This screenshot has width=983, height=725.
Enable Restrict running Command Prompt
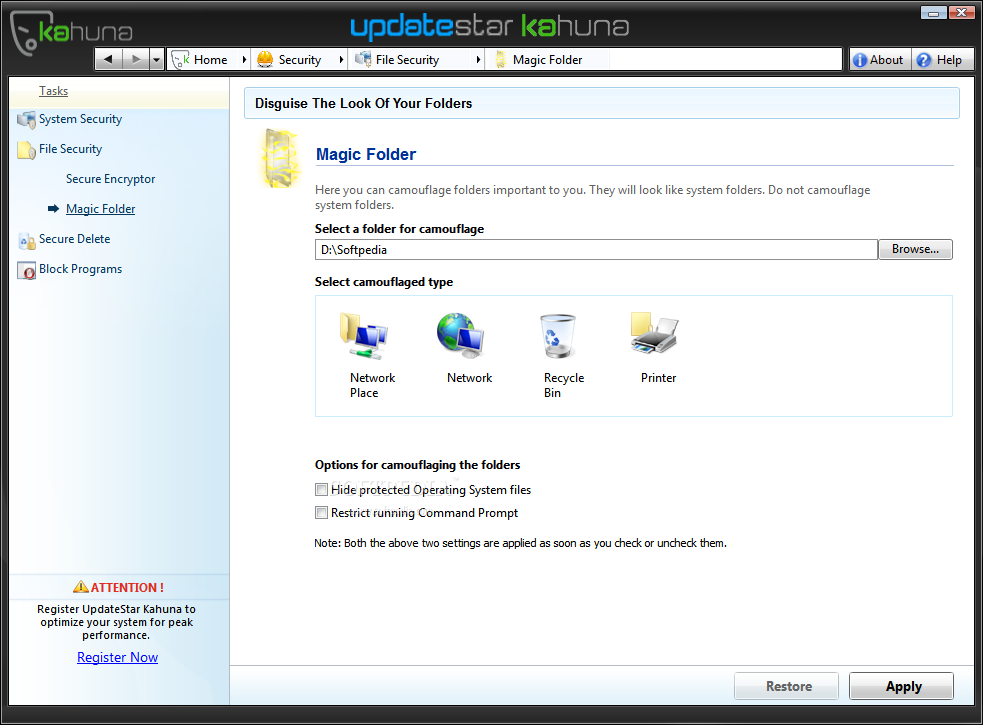pos(322,512)
